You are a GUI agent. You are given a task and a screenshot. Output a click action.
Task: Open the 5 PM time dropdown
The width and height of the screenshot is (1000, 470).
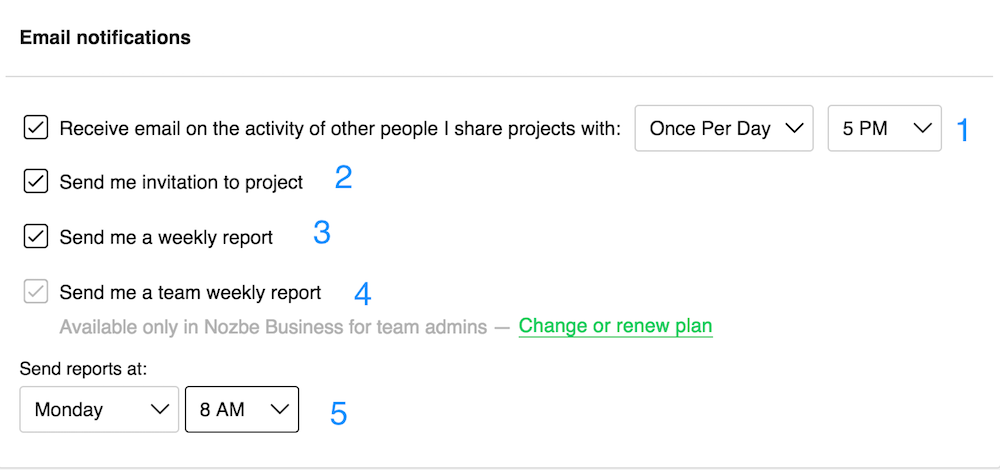[885, 128]
